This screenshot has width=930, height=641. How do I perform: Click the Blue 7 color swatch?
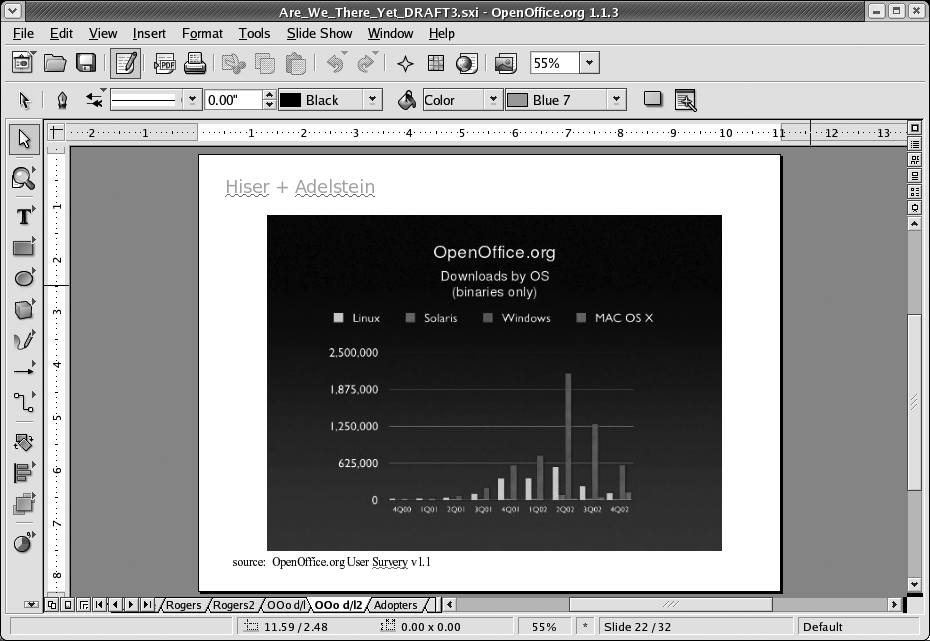518,100
